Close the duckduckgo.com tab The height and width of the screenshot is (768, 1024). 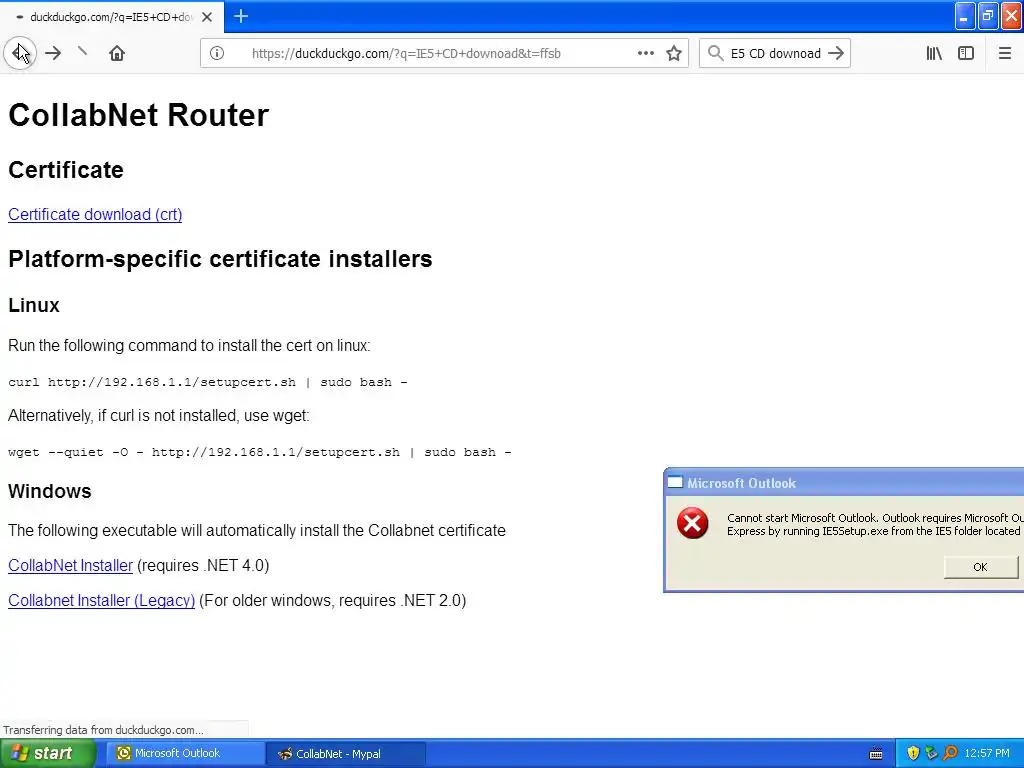(207, 17)
